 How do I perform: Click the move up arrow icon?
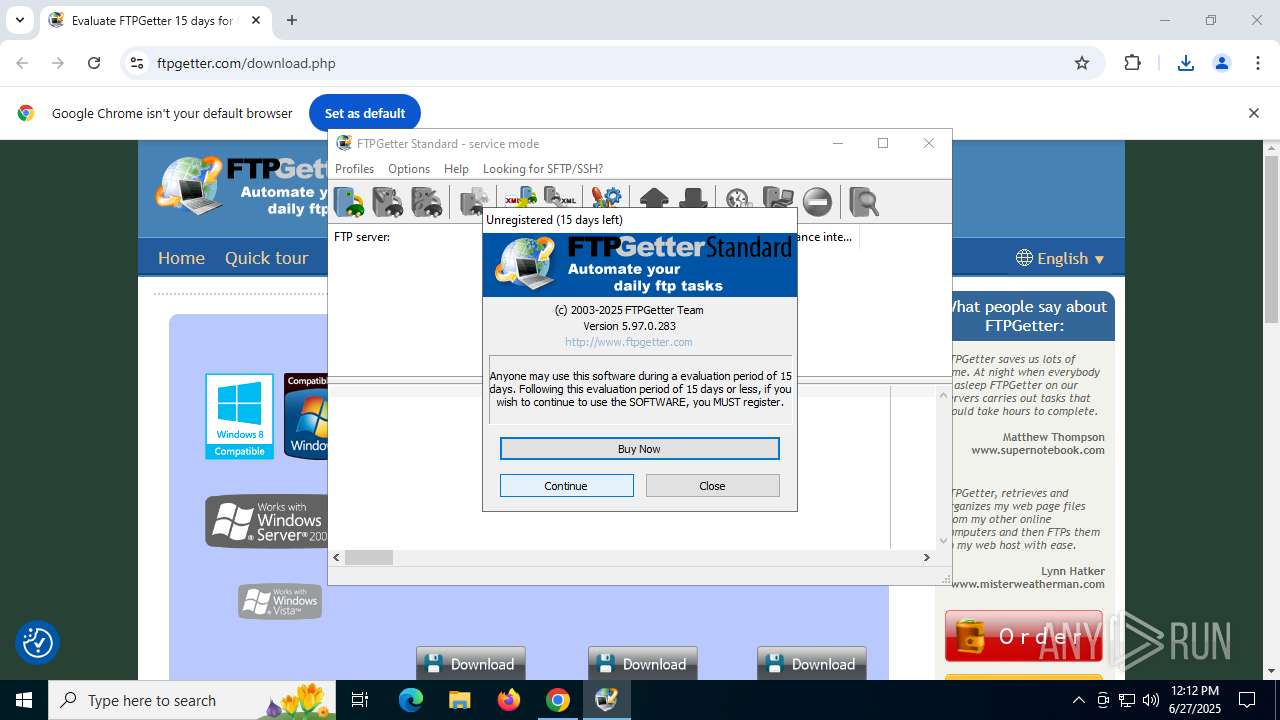pos(654,197)
